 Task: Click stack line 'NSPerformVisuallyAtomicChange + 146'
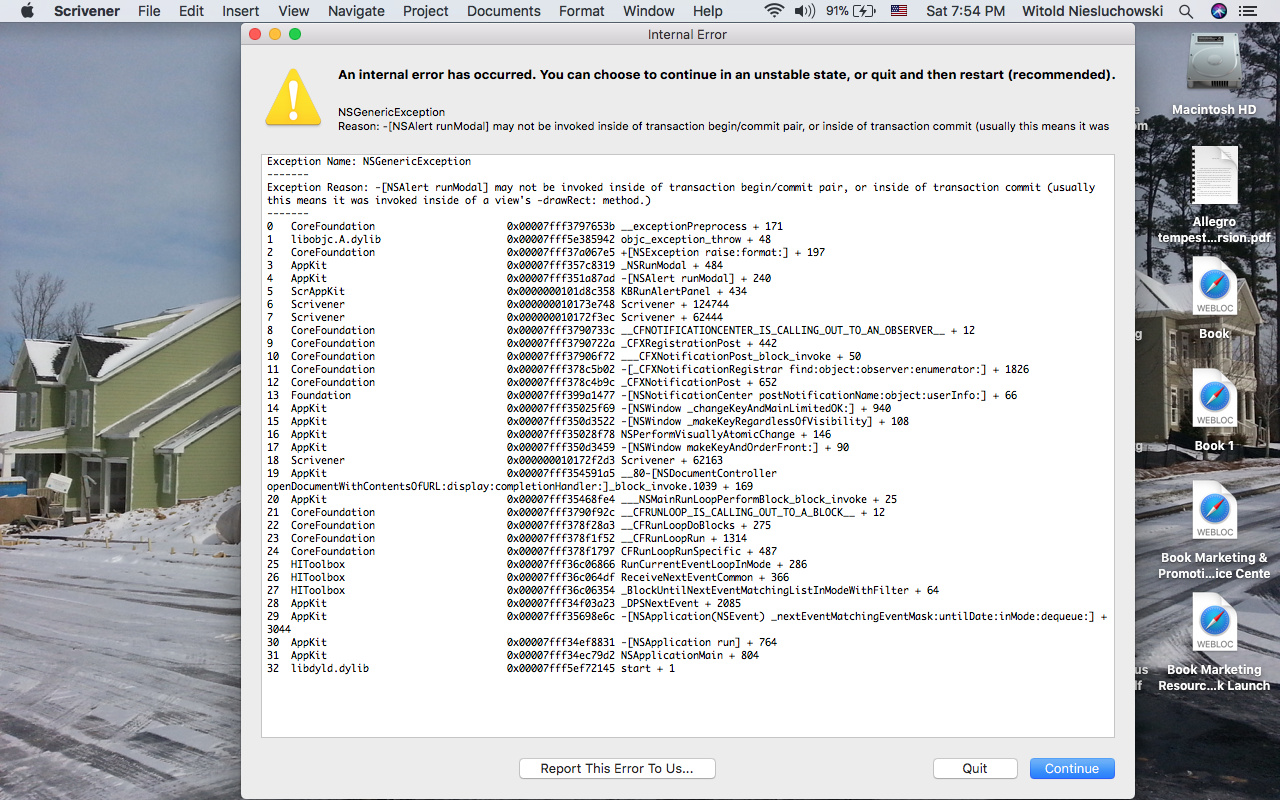(726, 434)
